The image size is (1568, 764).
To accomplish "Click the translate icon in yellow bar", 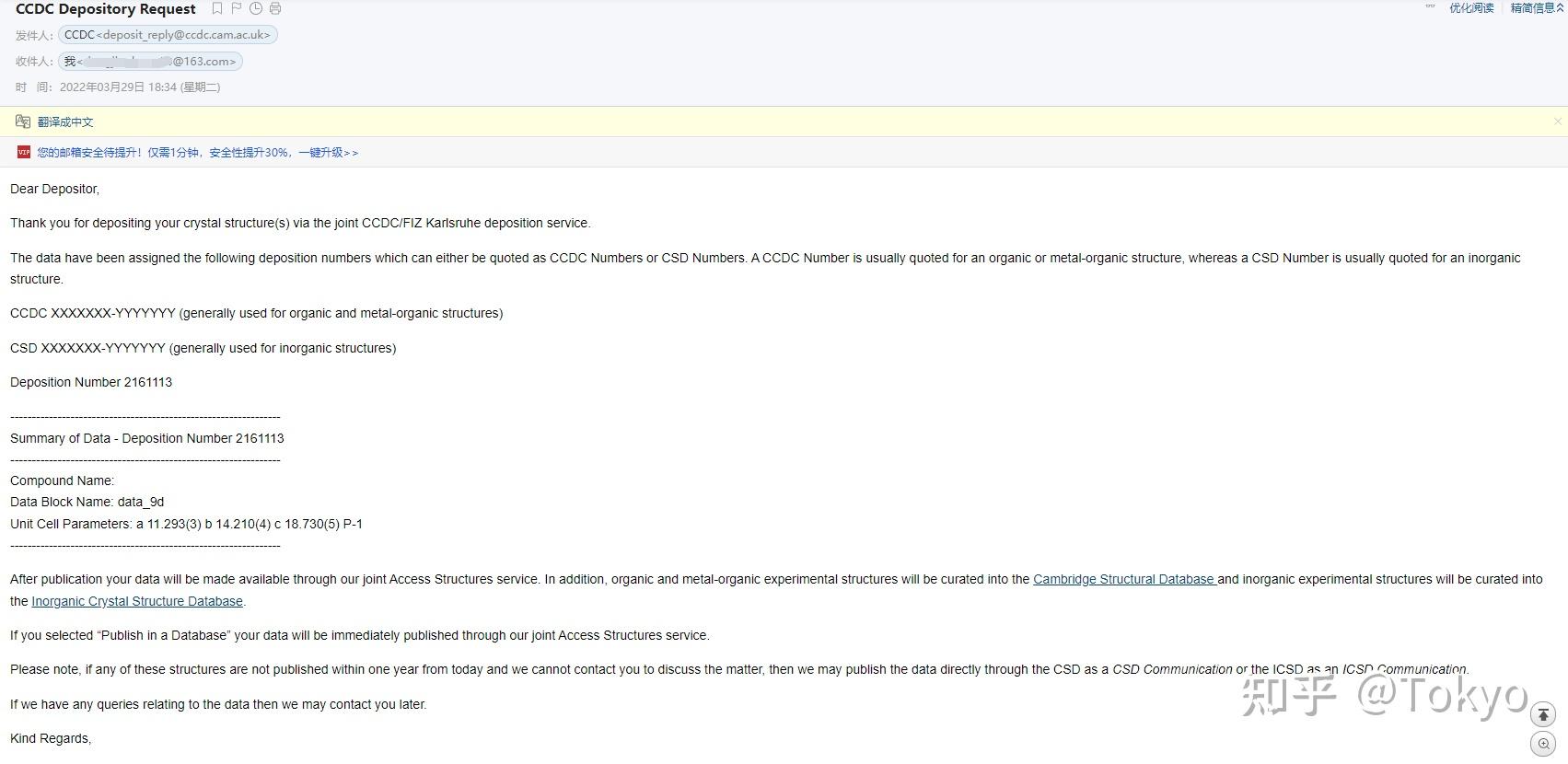I will [x=23, y=122].
